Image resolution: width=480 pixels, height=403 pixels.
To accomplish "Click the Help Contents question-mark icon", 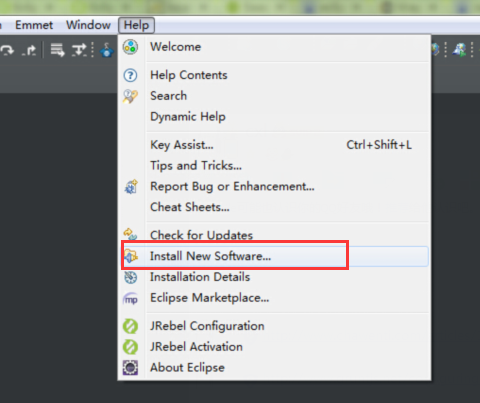I will click(130, 75).
